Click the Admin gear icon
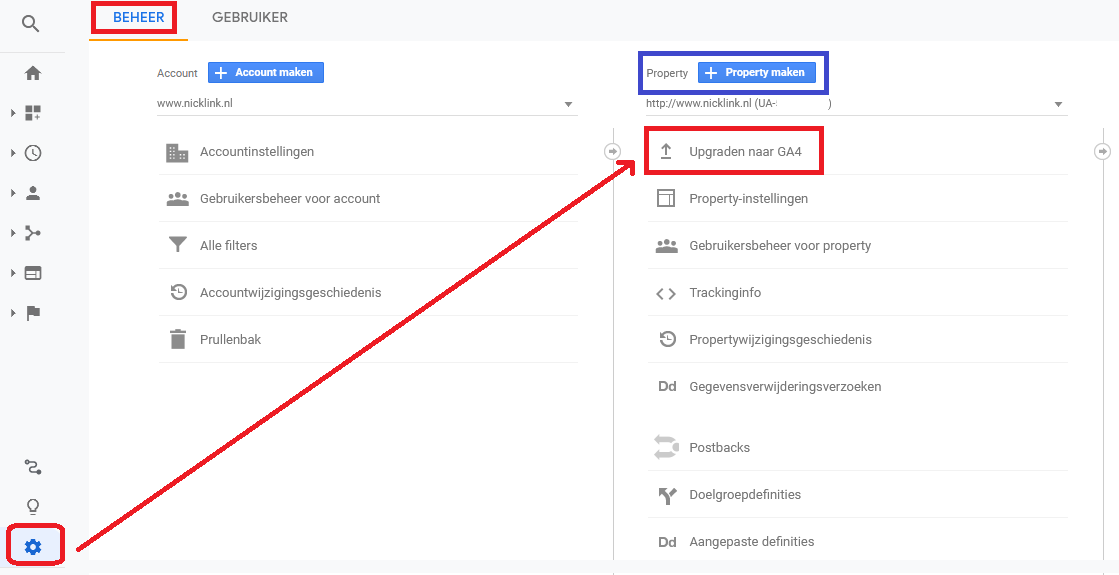The height and width of the screenshot is (575, 1119). [x=33, y=546]
